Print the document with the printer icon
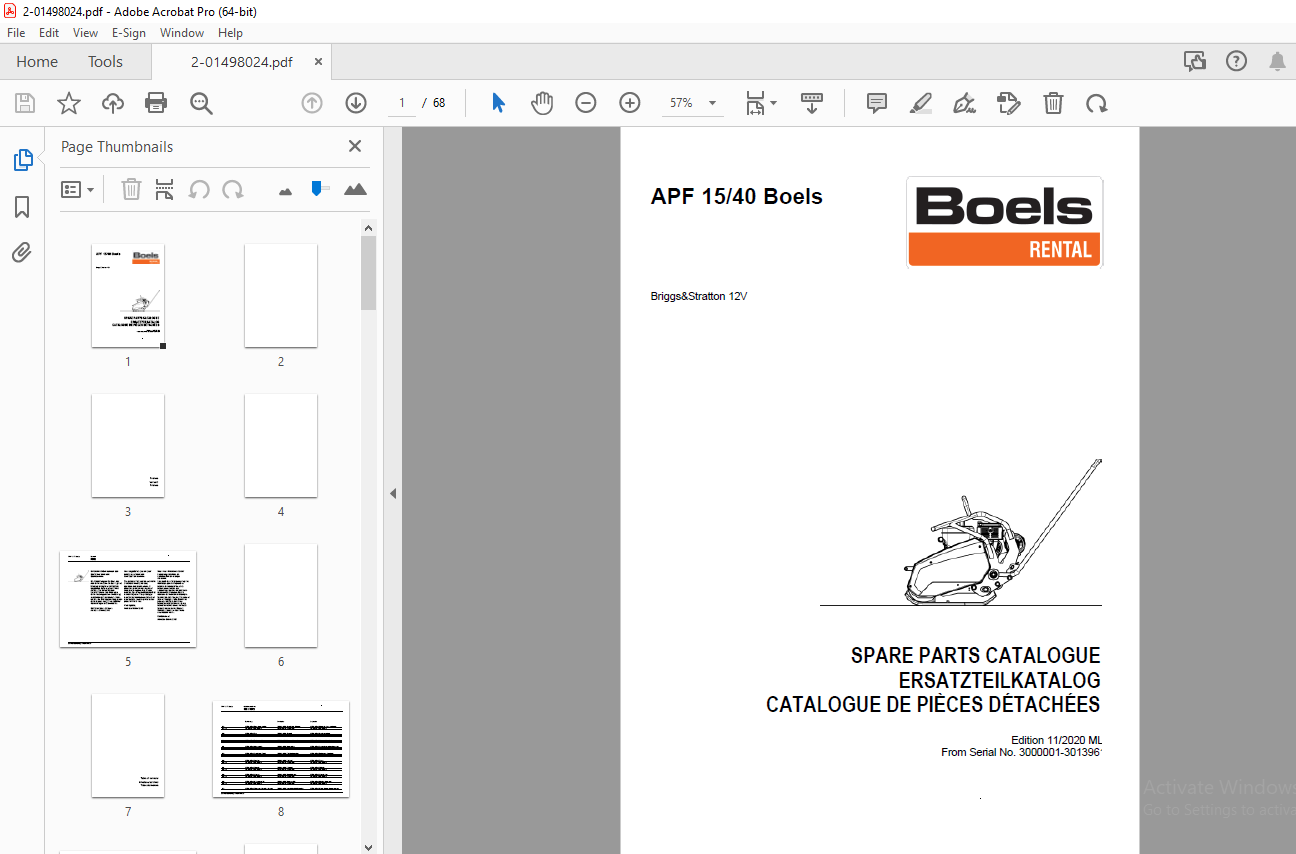Image resolution: width=1296 pixels, height=854 pixels. [x=156, y=103]
